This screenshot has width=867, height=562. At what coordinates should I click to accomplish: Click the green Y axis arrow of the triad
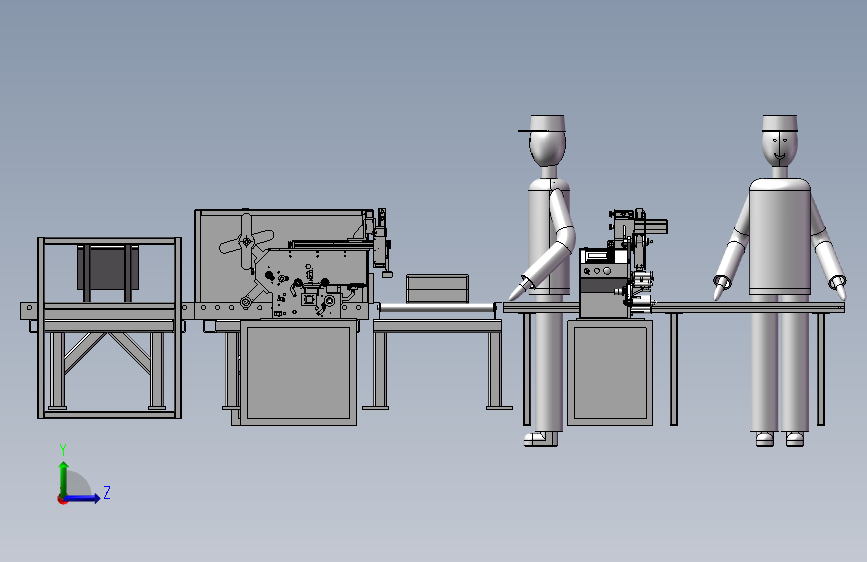[x=64, y=478]
